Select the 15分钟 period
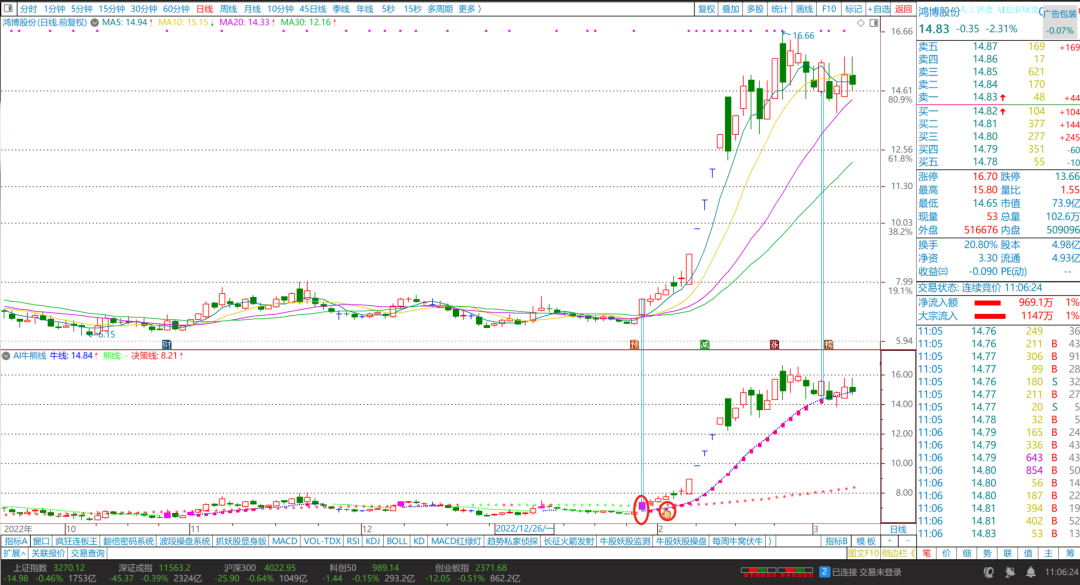1080x585 pixels. pos(112,9)
